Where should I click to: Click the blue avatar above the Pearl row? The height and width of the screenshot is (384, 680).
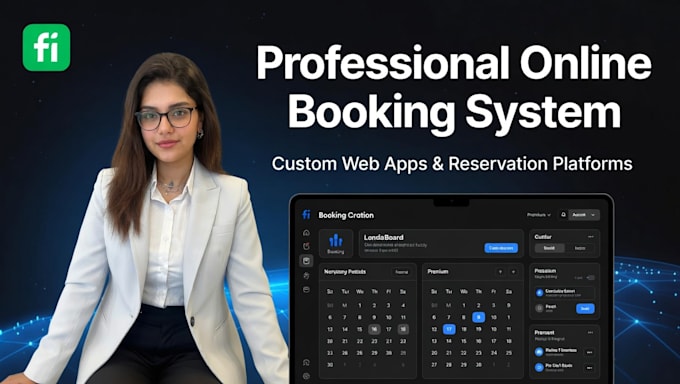tap(539, 292)
